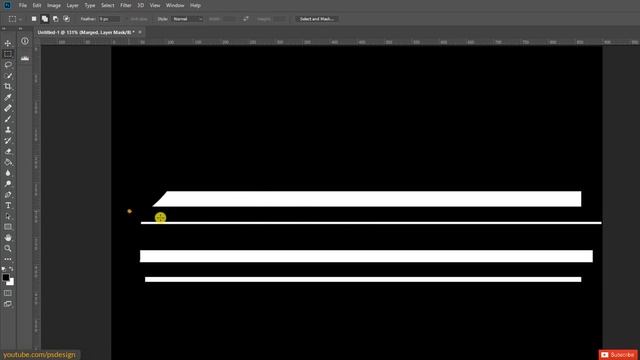
Task: Select the Zoom tool
Action: click(8, 248)
